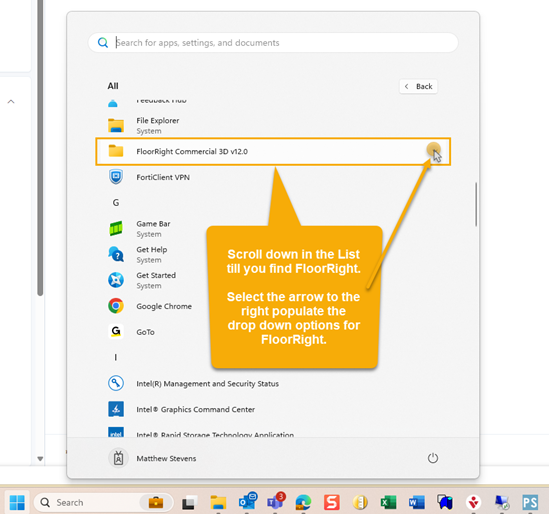Click the power button in Start menu
Image resolution: width=549 pixels, height=514 pixels.
pyautogui.click(x=433, y=458)
